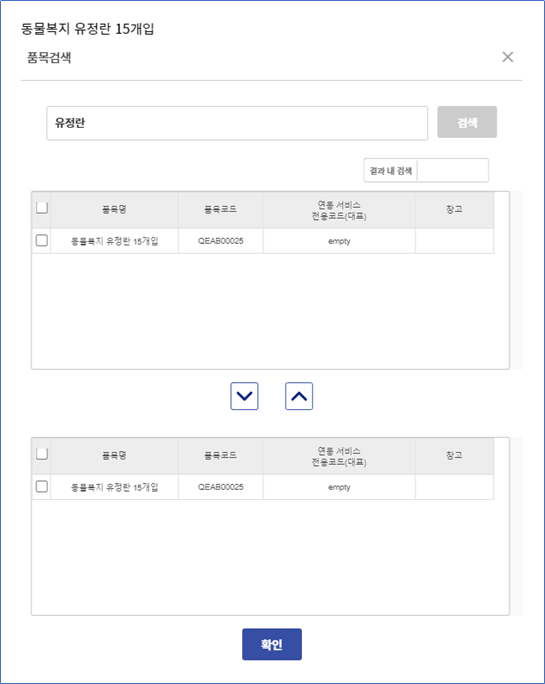Focus the 유정란 search input field

tap(237, 123)
